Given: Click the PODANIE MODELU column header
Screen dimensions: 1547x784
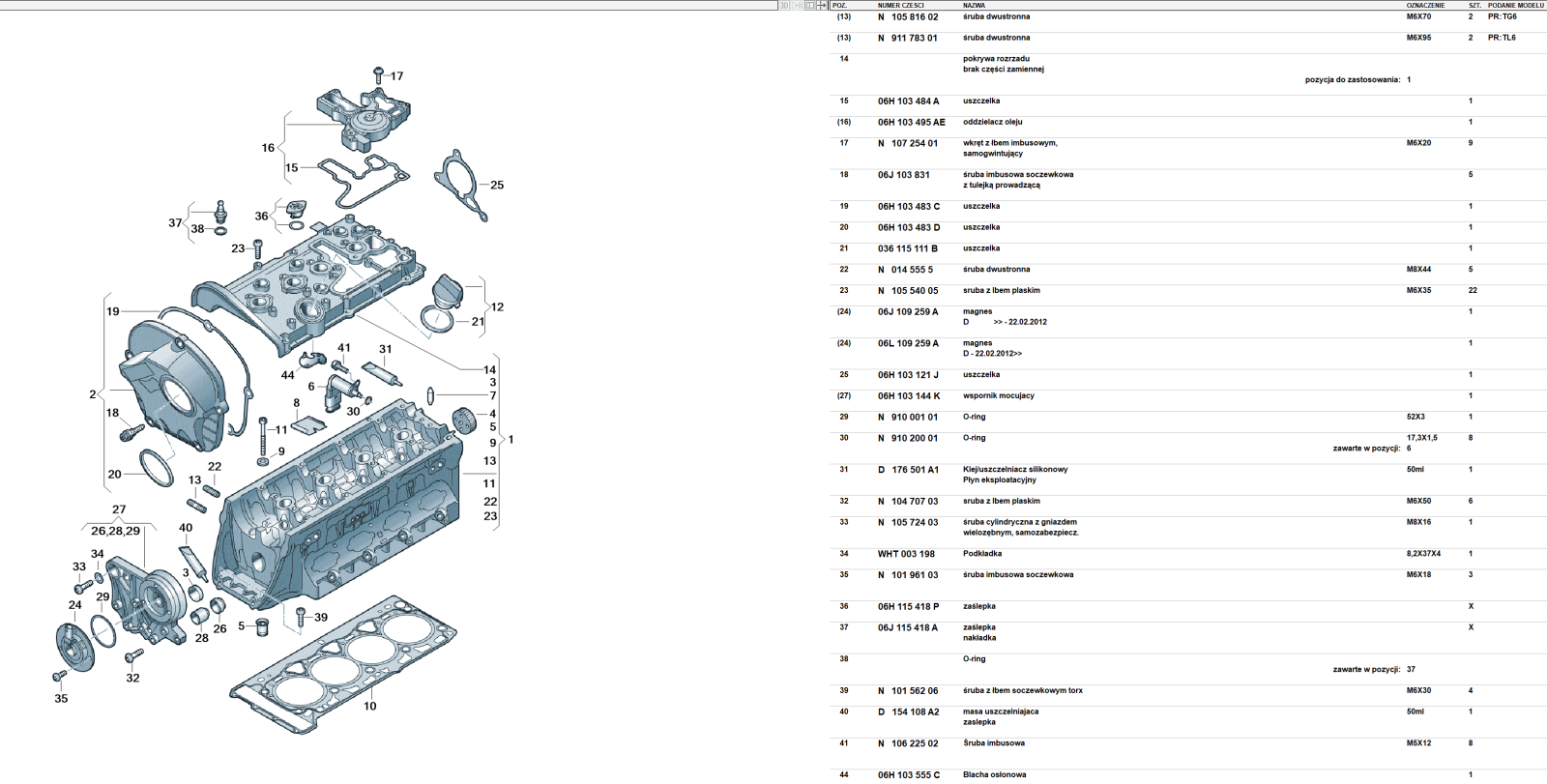Looking at the screenshot, I should 1515,6.
